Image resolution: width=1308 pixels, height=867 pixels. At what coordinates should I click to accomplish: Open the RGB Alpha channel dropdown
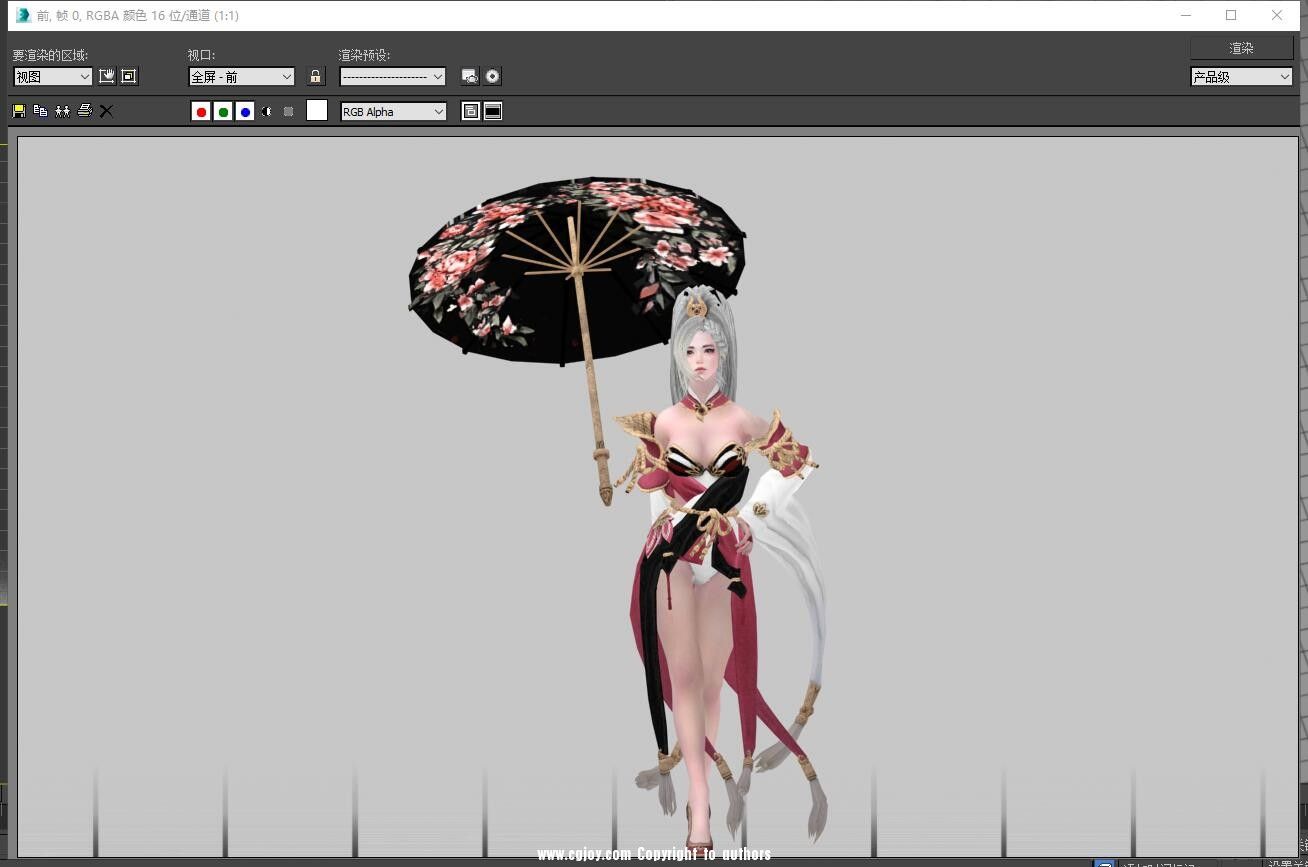coord(393,111)
